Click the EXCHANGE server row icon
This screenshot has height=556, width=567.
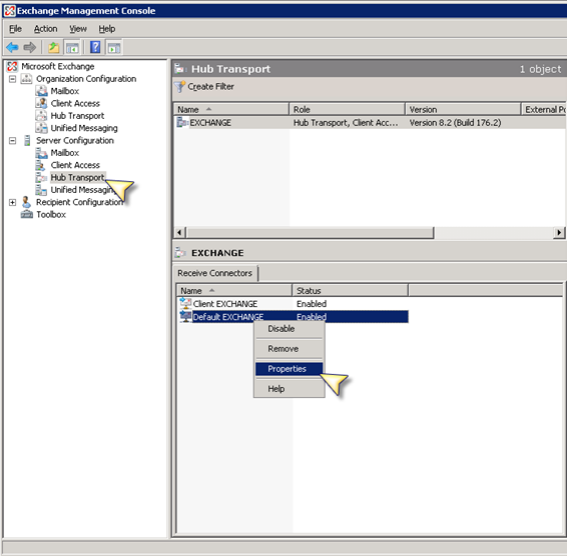coord(182,123)
